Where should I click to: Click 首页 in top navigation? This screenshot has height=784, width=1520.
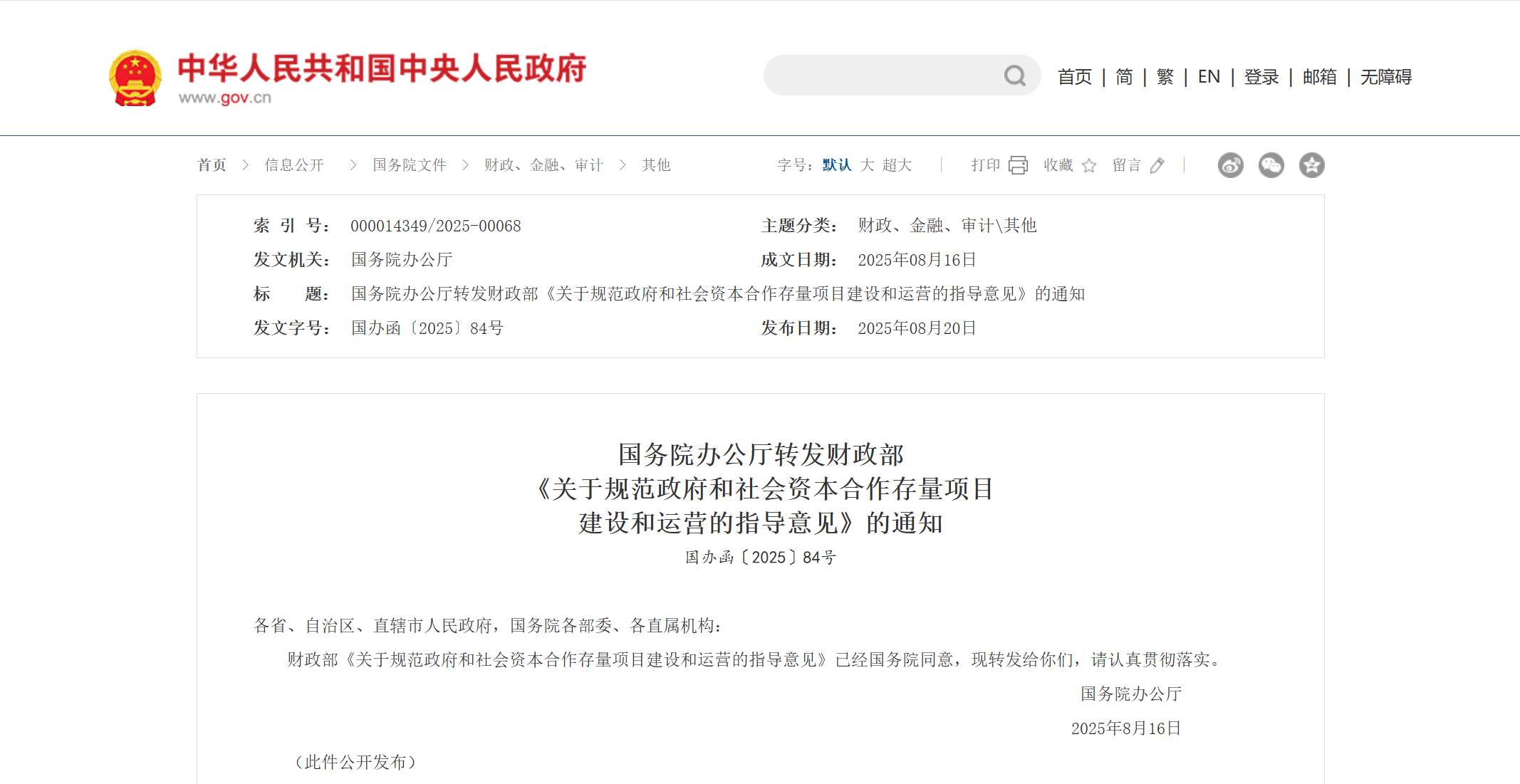pyautogui.click(x=1074, y=77)
